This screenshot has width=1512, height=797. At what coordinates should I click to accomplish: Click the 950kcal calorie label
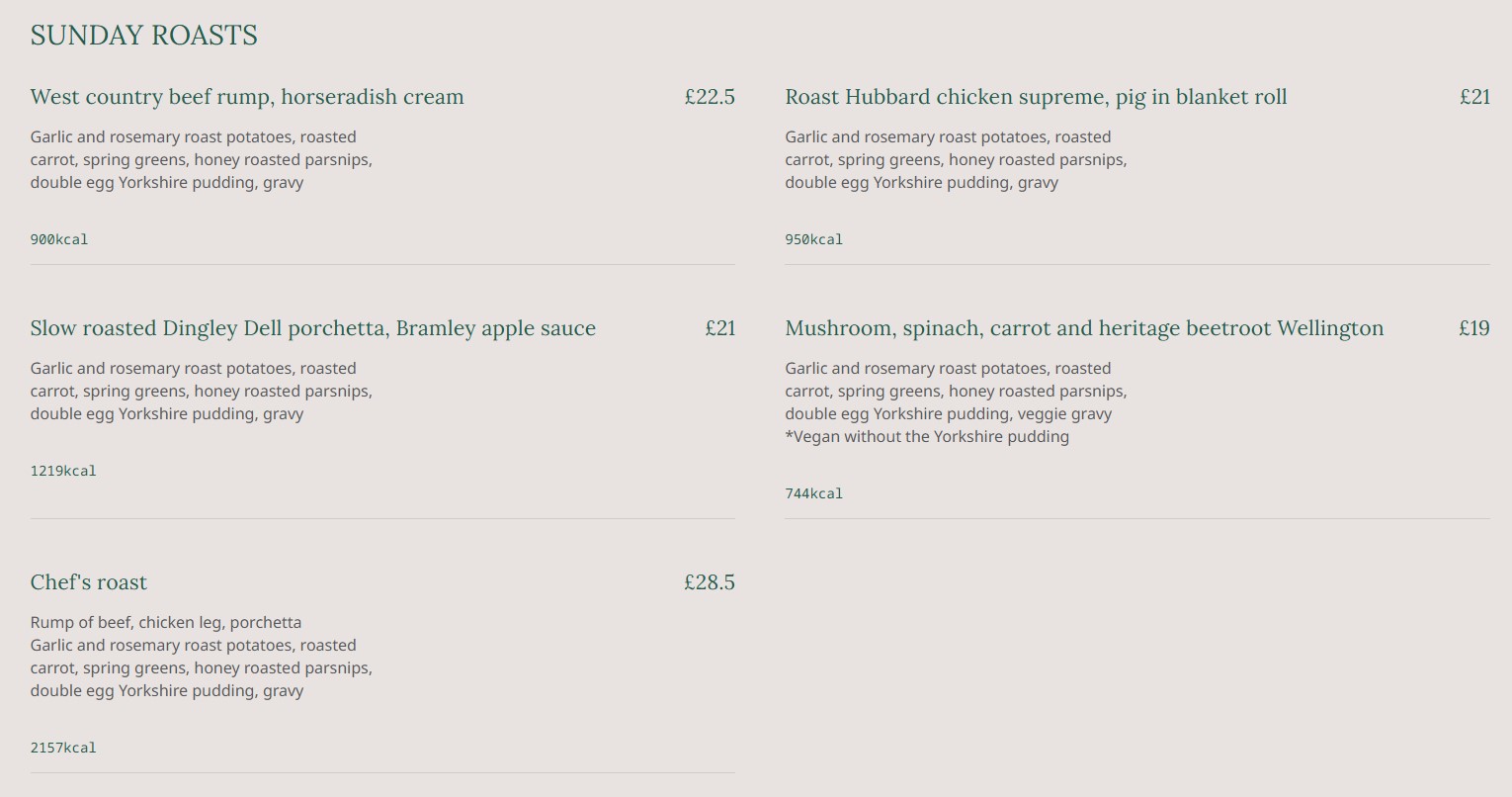pos(814,239)
